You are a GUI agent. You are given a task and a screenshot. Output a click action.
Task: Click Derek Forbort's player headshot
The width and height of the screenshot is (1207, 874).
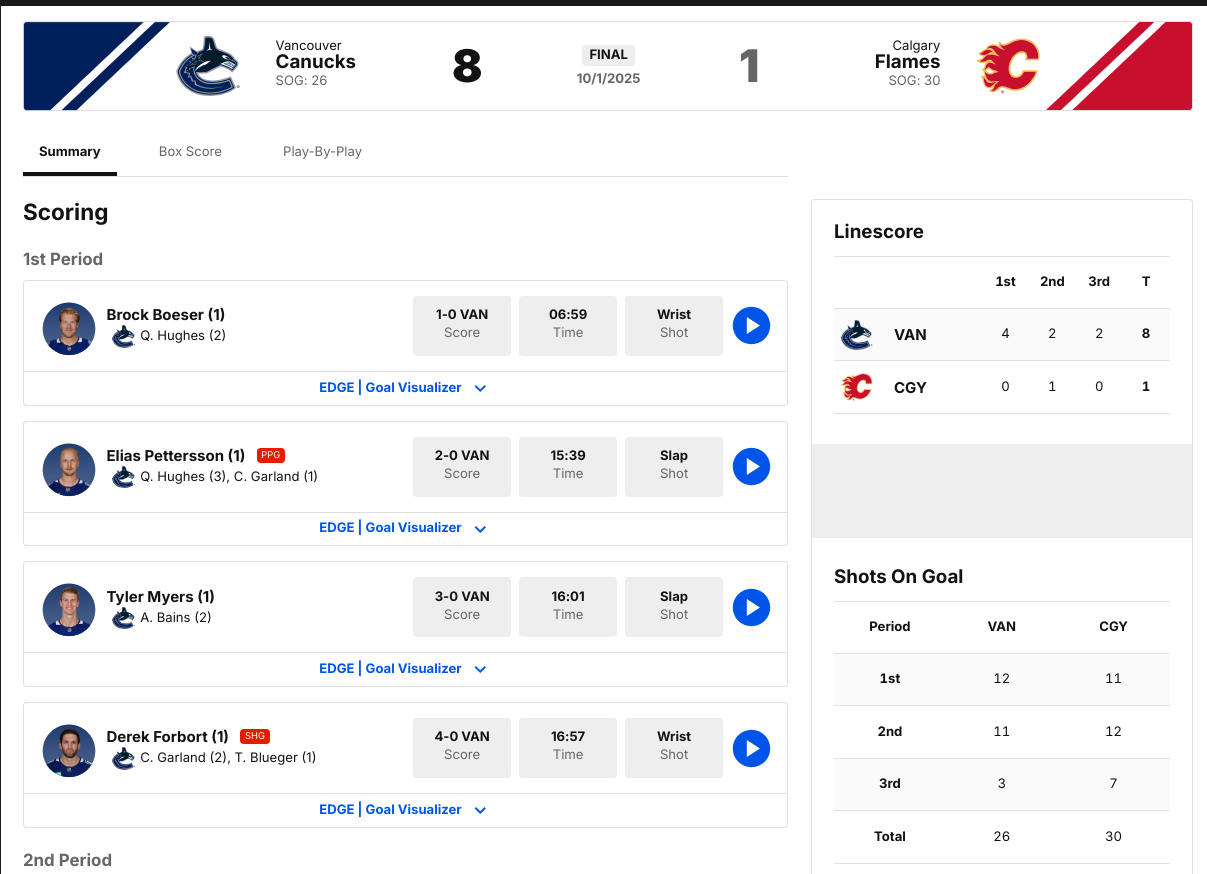[x=69, y=750]
